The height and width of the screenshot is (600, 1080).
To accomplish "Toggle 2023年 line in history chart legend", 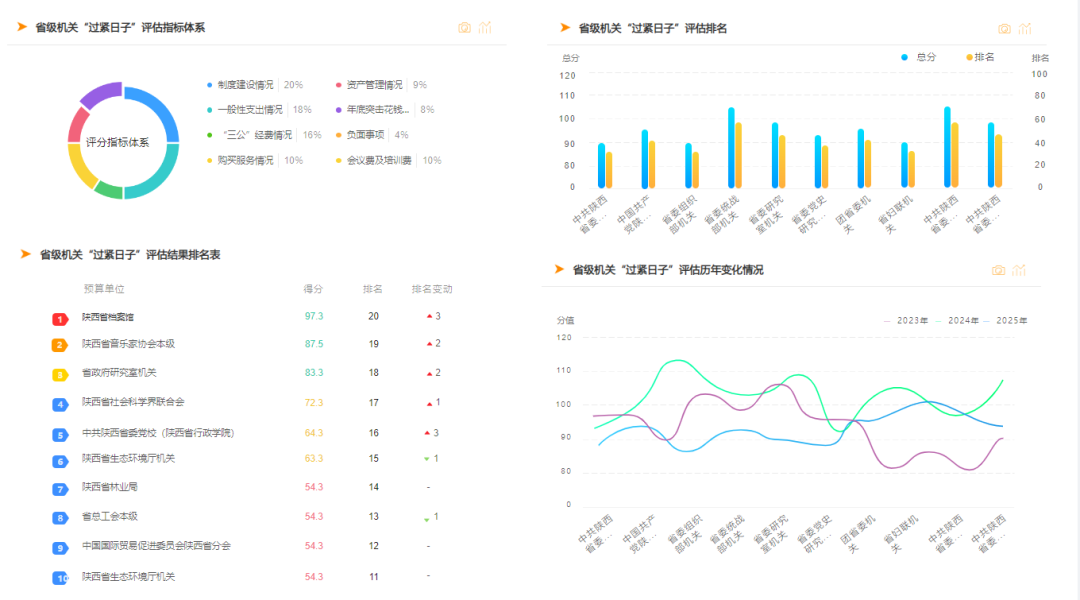I will coord(905,320).
